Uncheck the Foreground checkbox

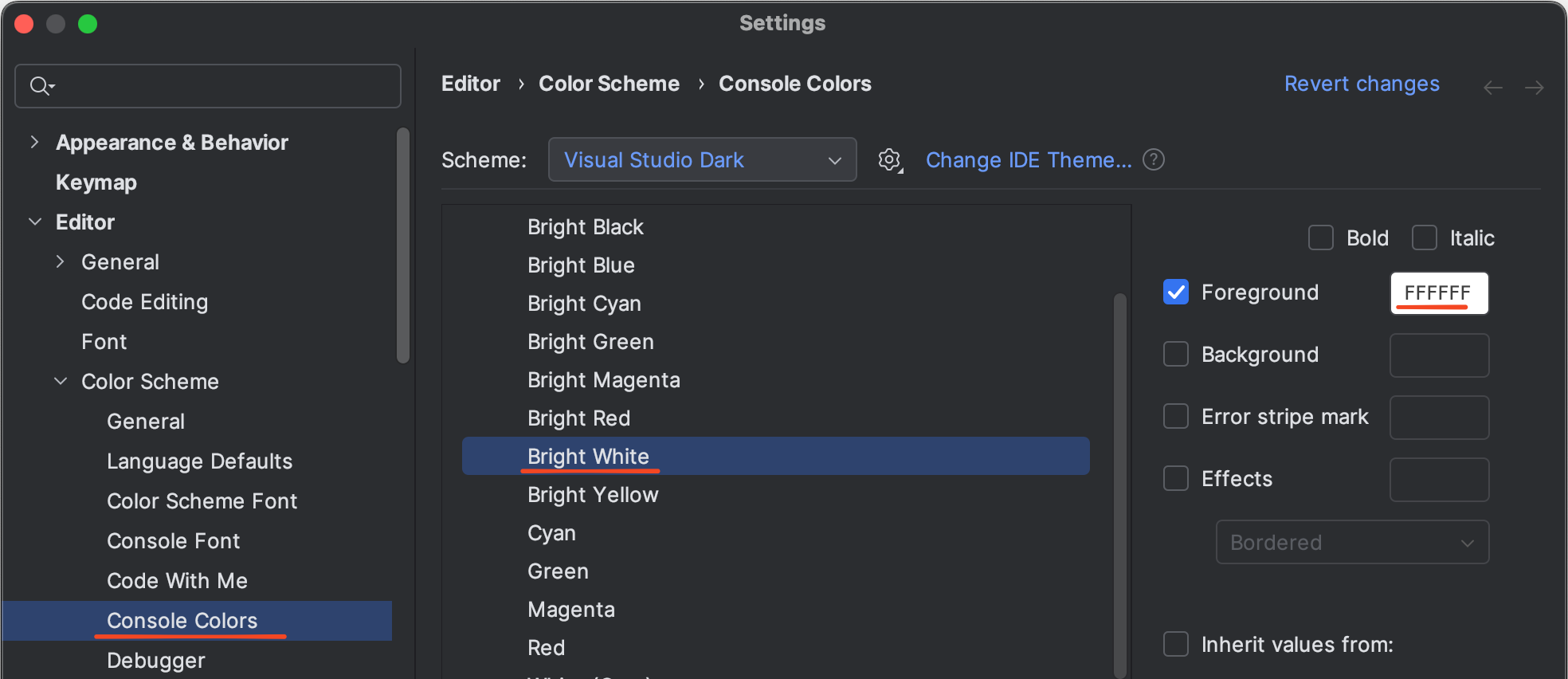(x=1176, y=292)
